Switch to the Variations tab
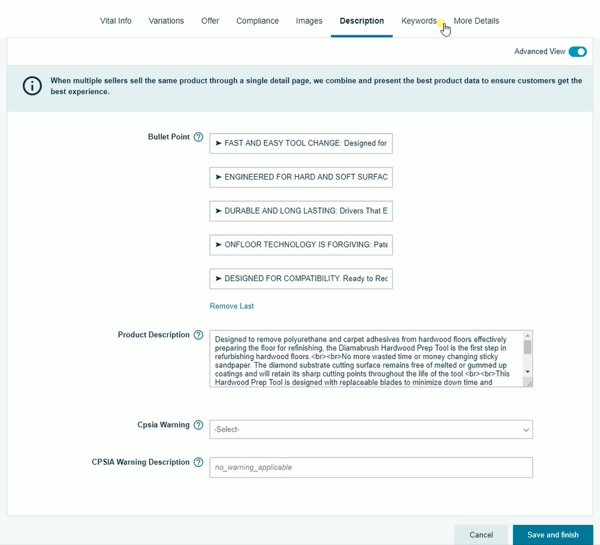 tap(166, 21)
